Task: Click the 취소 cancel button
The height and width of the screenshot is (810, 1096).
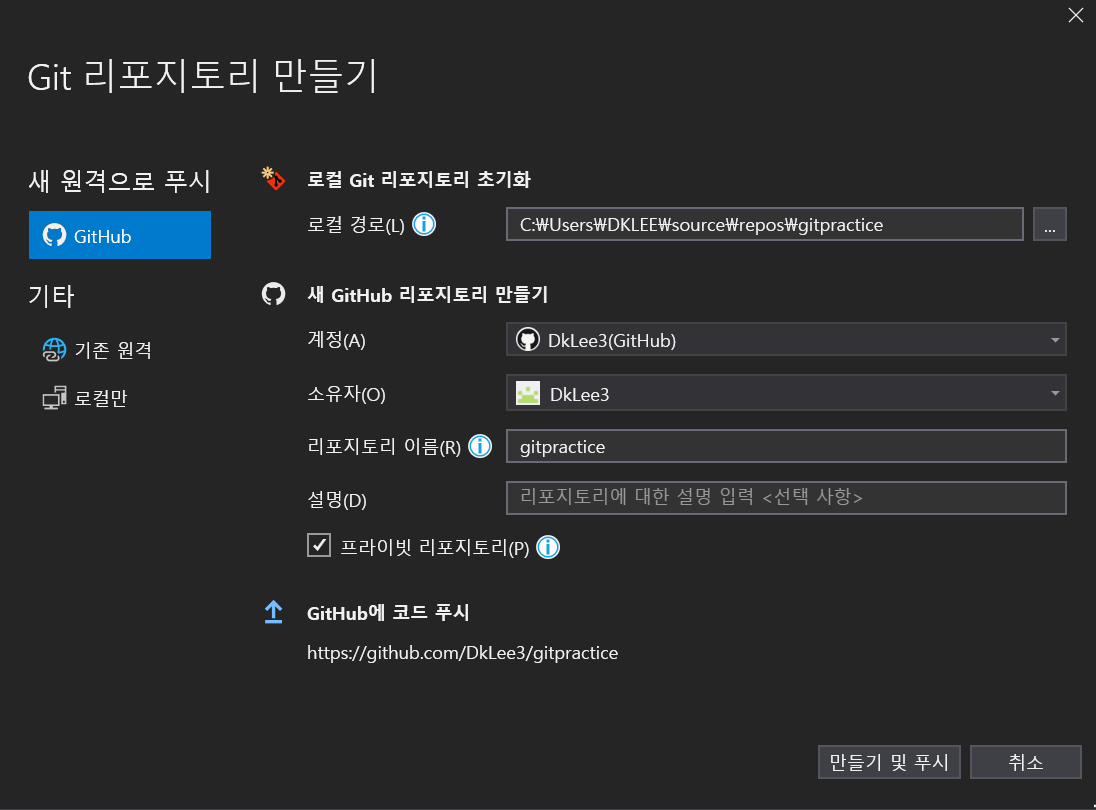Action: [1025, 762]
